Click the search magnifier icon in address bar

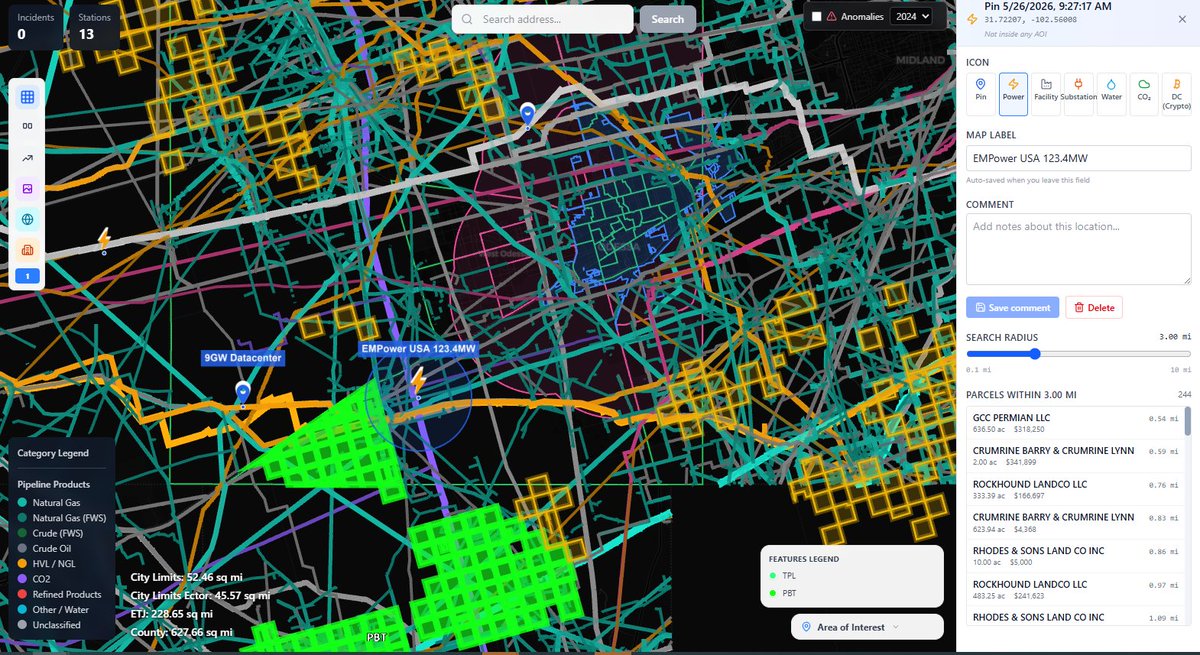pyautogui.click(x=467, y=19)
